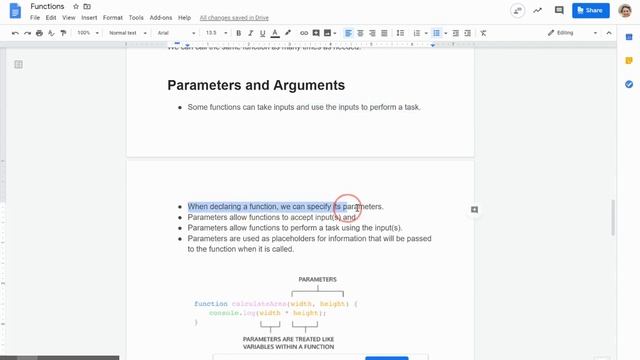Screen dimensions: 640x360
Task: Open the Add-ons menu
Action: (x=161, y=18)
